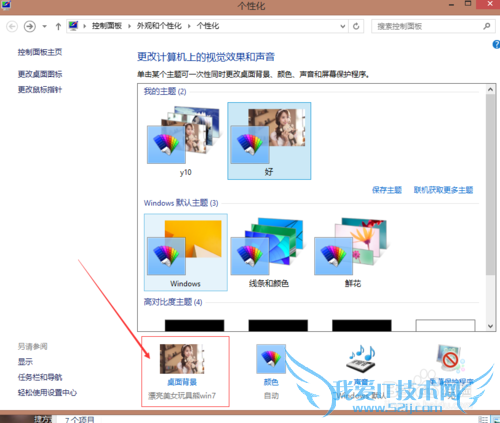
Task: Open 轻松使用设置中心 link
Action: [47, 392]
